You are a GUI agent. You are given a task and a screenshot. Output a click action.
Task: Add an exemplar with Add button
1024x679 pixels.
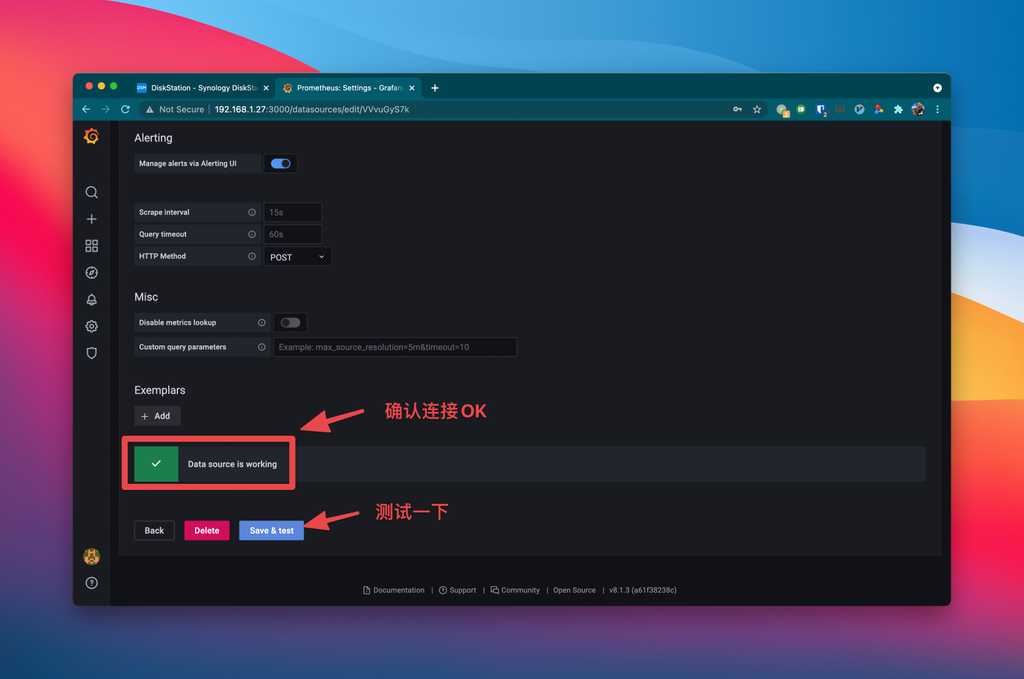click(157, 416)
